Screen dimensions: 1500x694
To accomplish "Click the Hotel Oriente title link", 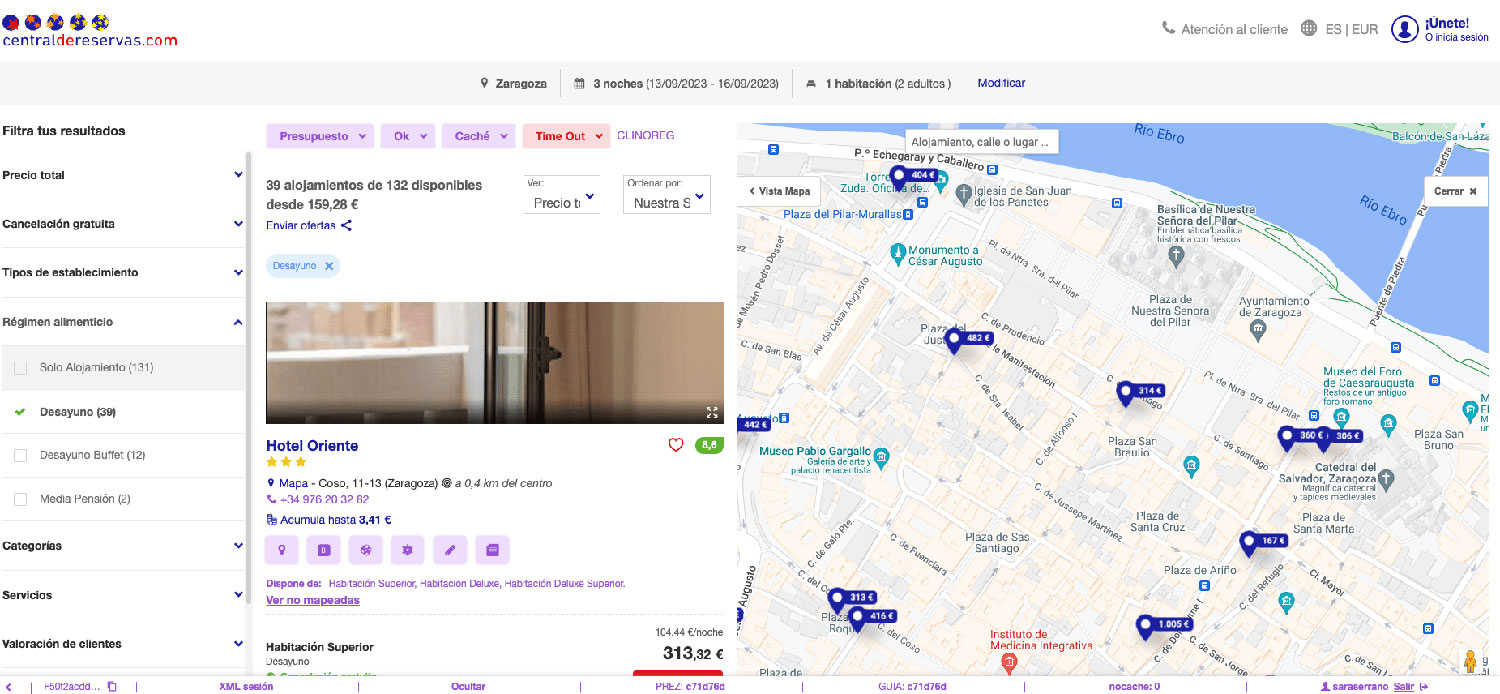I will 312,446.
